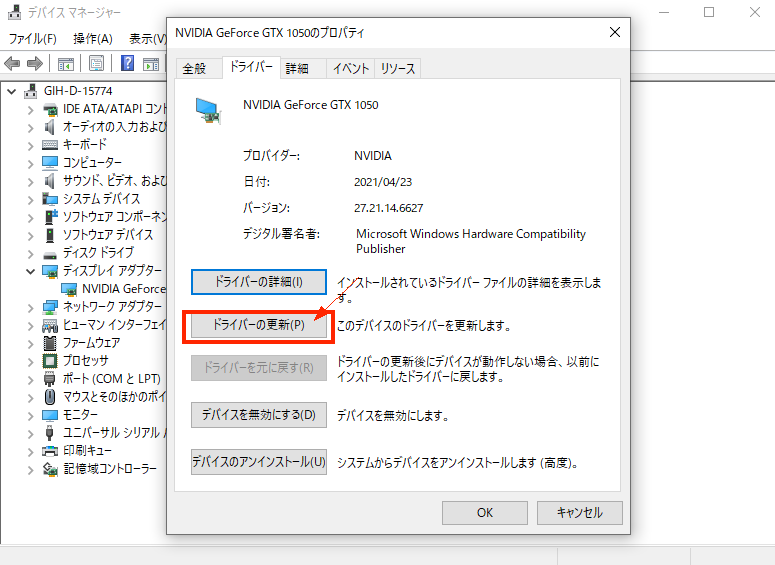The height and width of the screenshot is (565, 775).
Task: Click the IDE ATA/ATAPI controller icon
Action: 50,109
